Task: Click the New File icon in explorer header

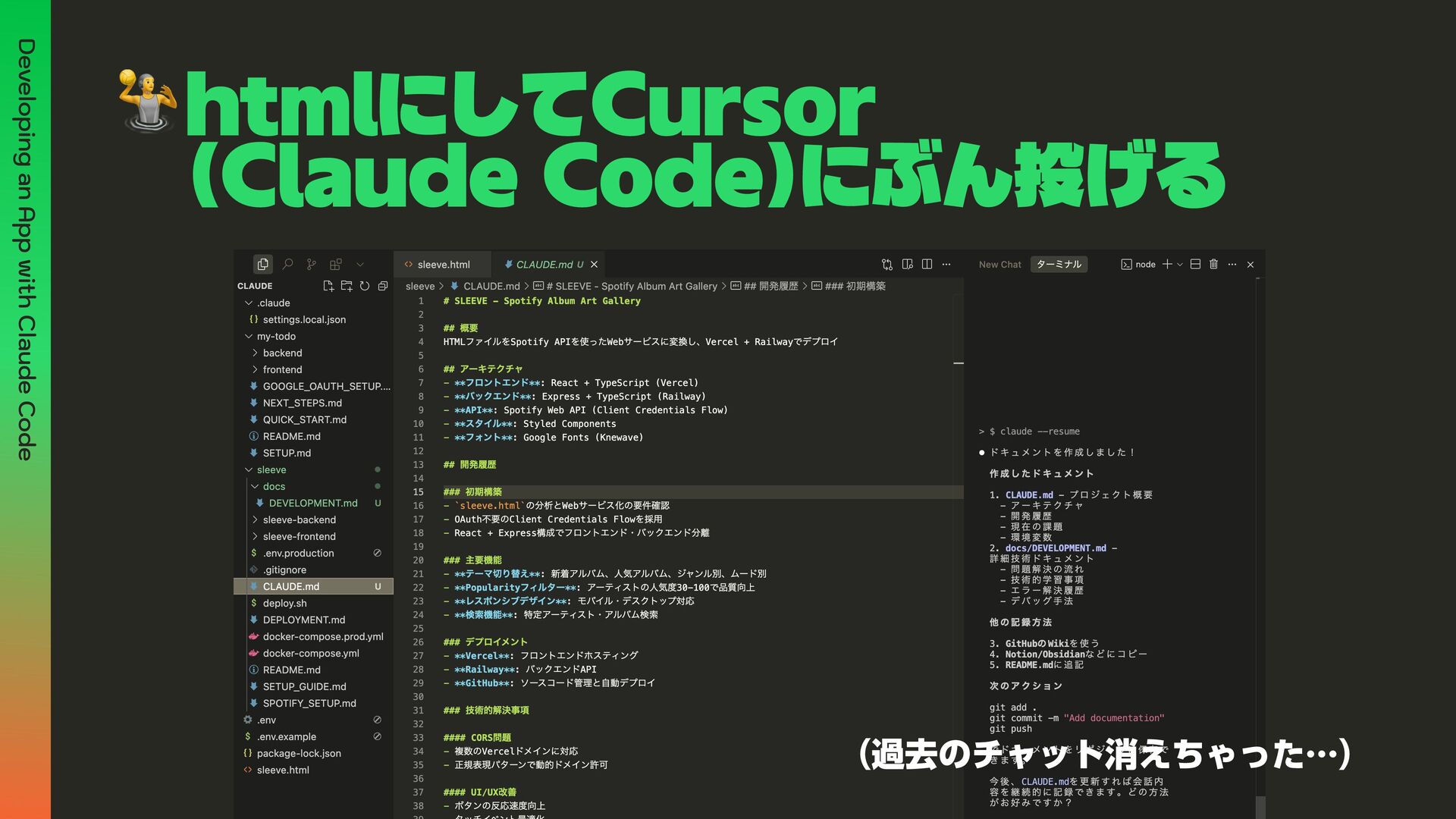Action: [x=328, y=286]
